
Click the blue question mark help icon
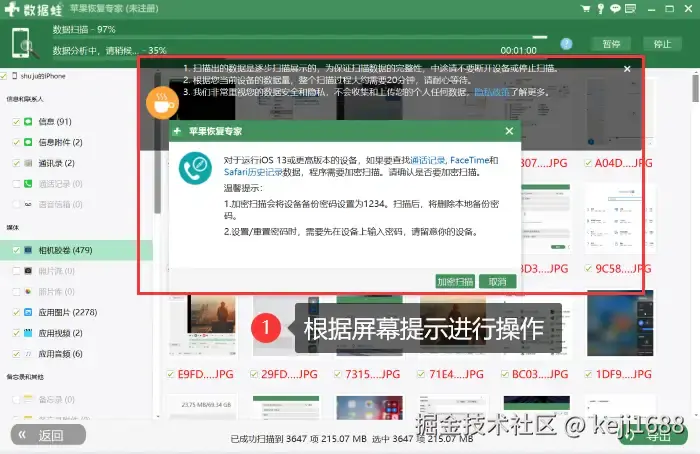[x=567, y=44]
